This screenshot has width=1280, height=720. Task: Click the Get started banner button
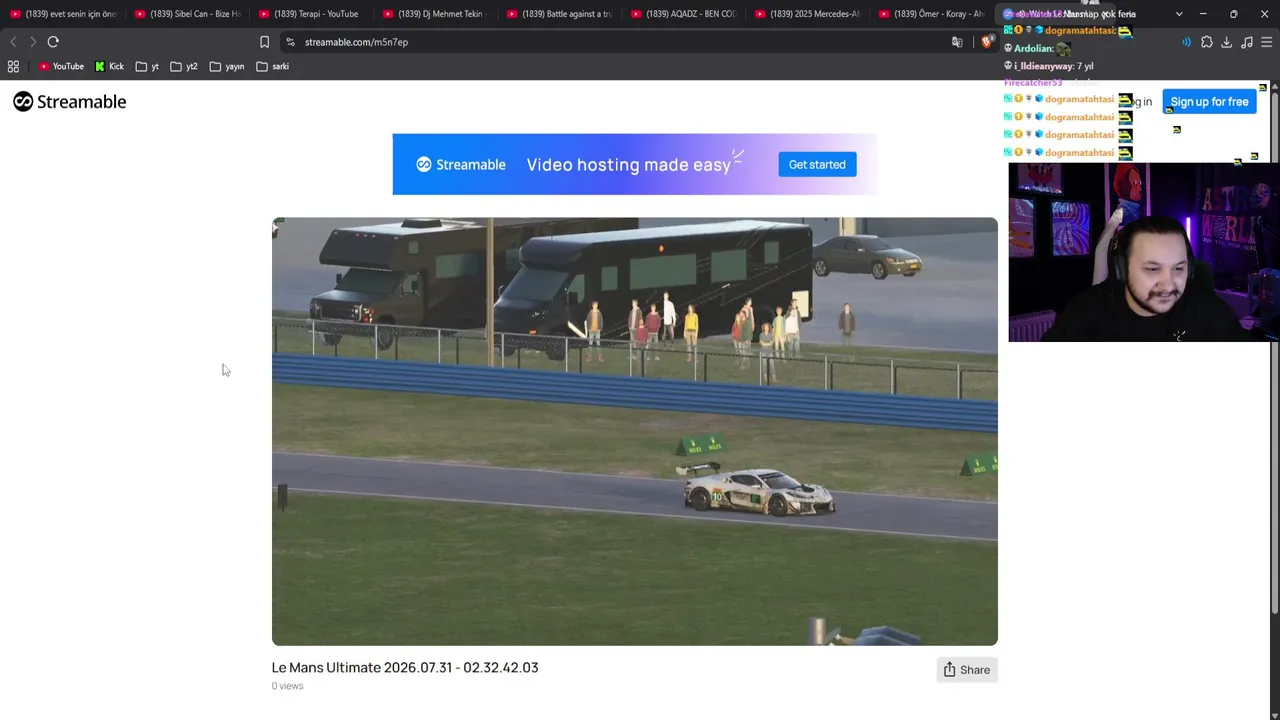[817, 165]
